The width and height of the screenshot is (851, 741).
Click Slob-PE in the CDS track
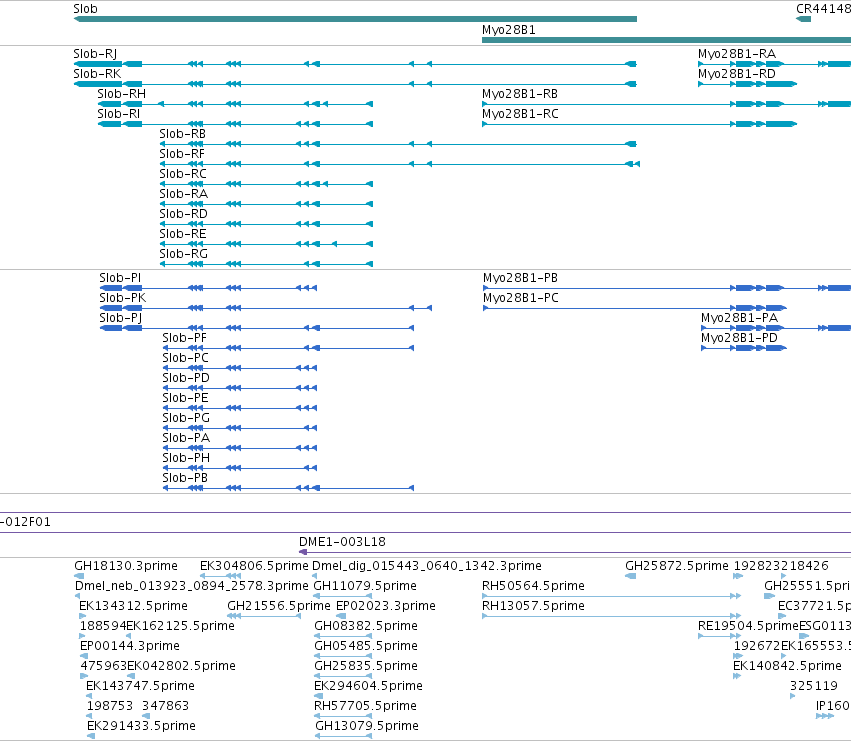point(185,398)
